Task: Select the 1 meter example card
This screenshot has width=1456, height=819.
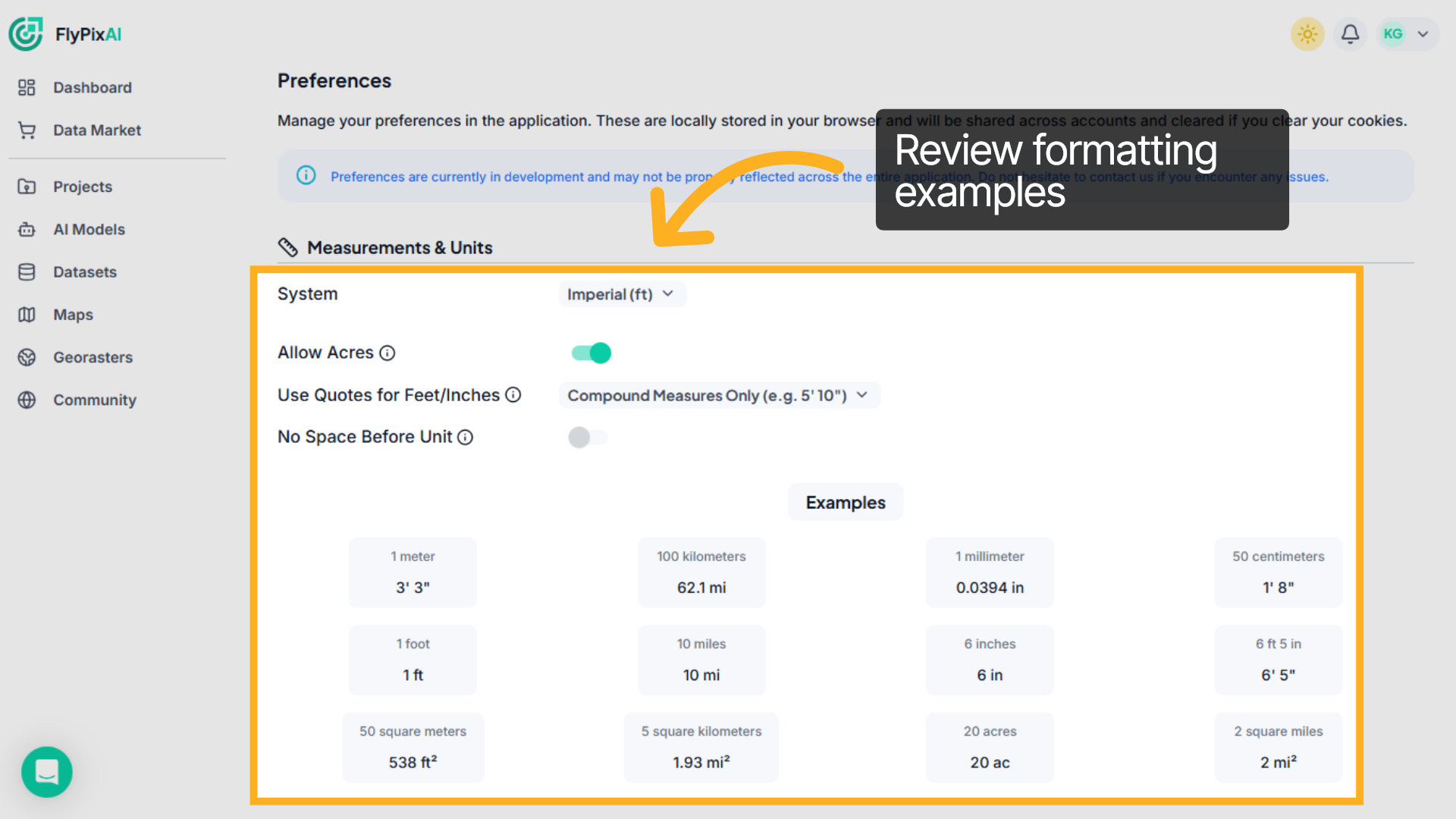Action: 413,573
